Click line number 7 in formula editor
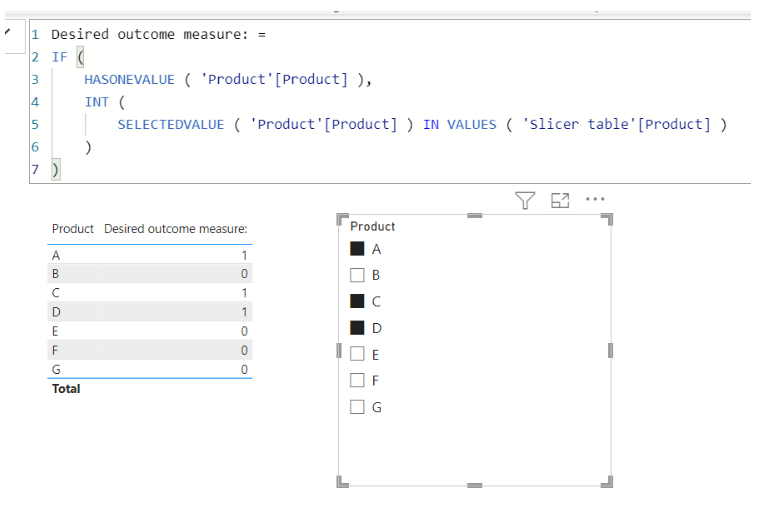Screen dimensions: 759x532 tap(35, 169)
